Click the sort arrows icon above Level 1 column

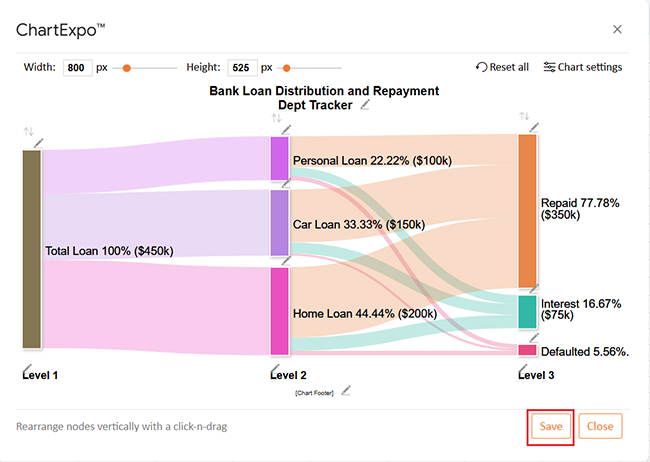(29, 132)
